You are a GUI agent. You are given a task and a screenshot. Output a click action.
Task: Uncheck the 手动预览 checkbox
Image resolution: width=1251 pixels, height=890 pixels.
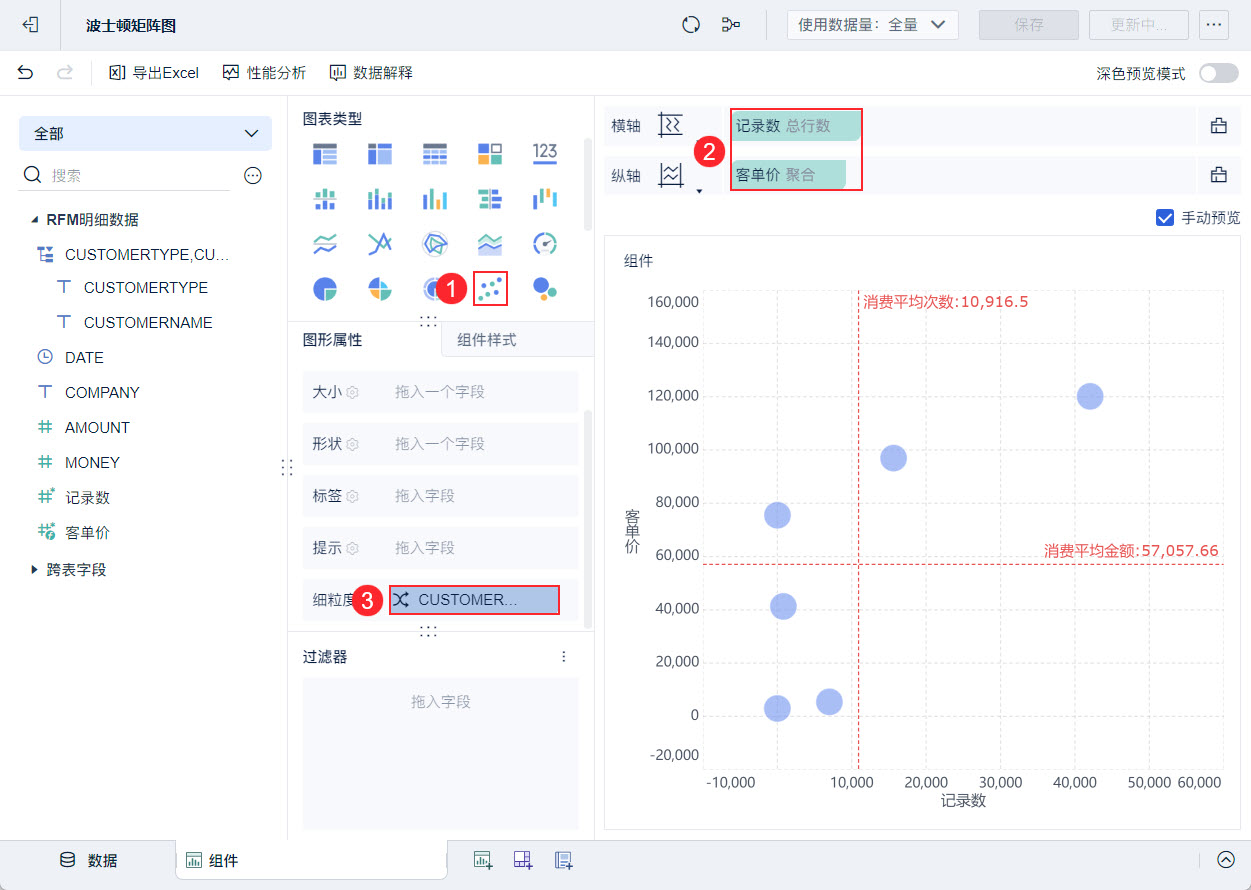coord(1164,217)
